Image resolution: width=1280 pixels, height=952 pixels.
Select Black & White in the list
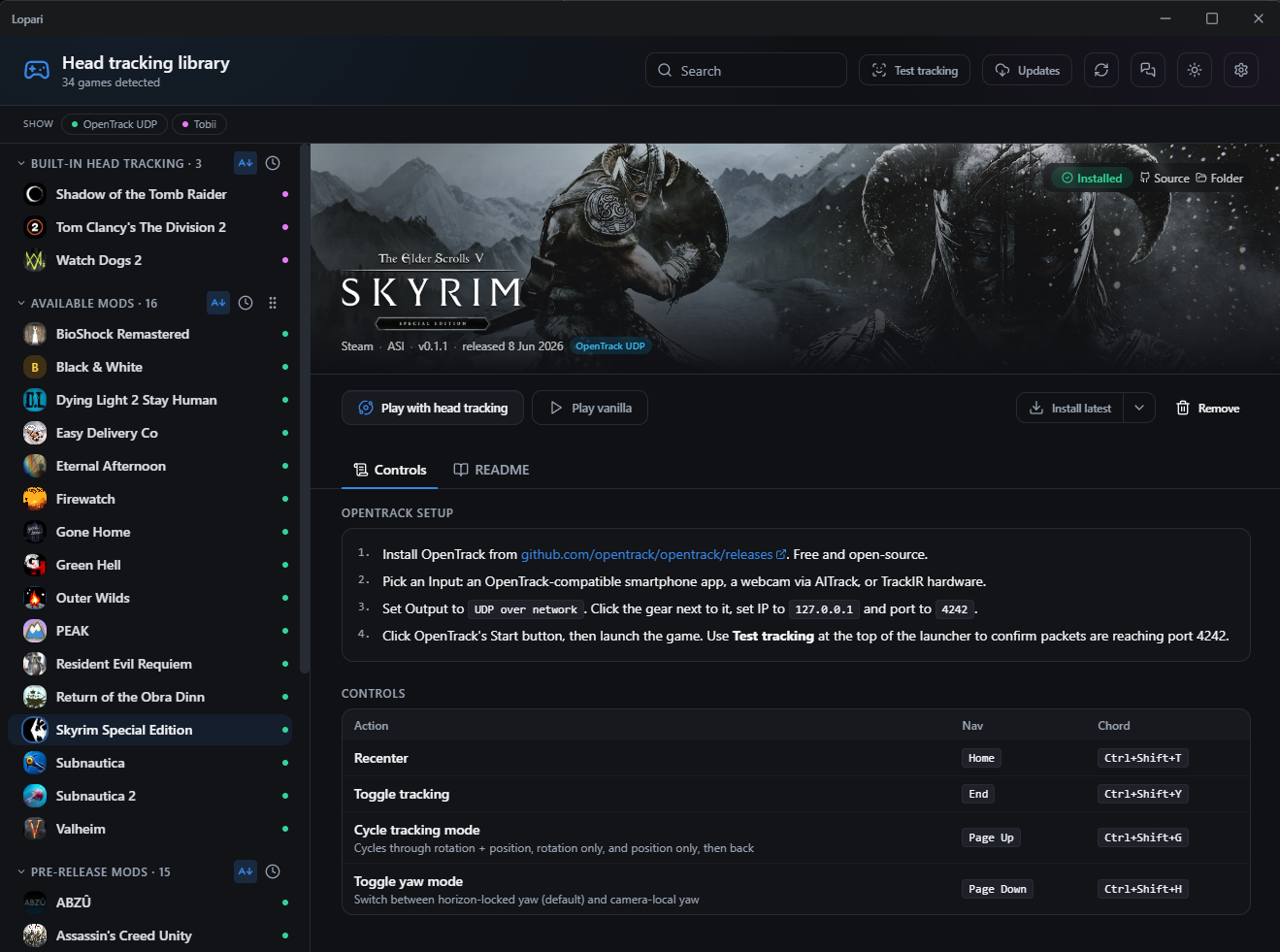(x=149, y=367)
